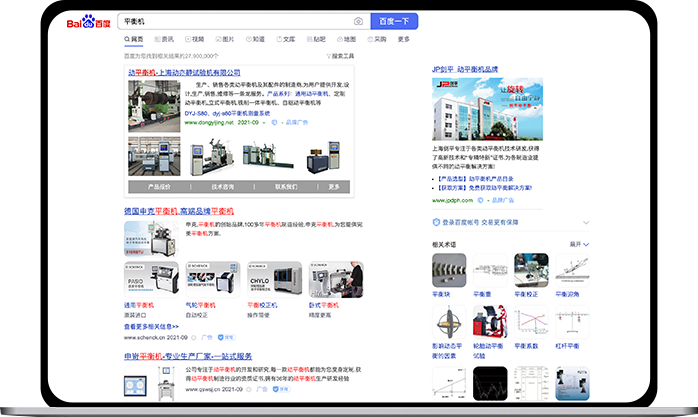The height and width of the screenshot is (417, 698).
Task: Open the 德国申克平衡机 result title
Action: pyautogui.click(x=178, y=212)
